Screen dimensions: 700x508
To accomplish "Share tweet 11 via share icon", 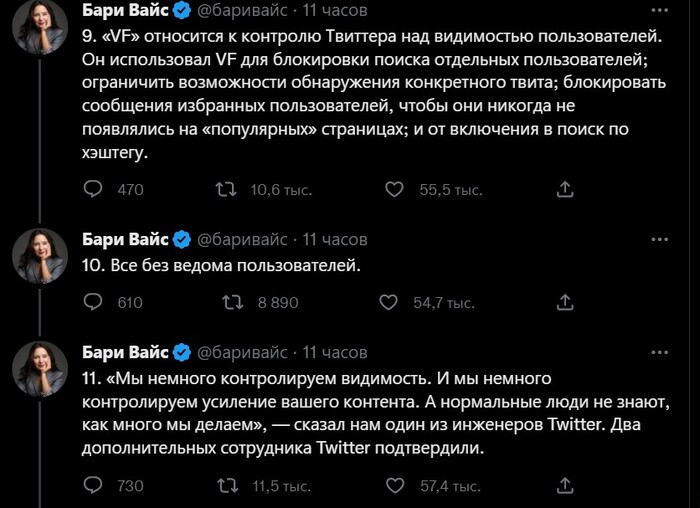I will [564, 485].
